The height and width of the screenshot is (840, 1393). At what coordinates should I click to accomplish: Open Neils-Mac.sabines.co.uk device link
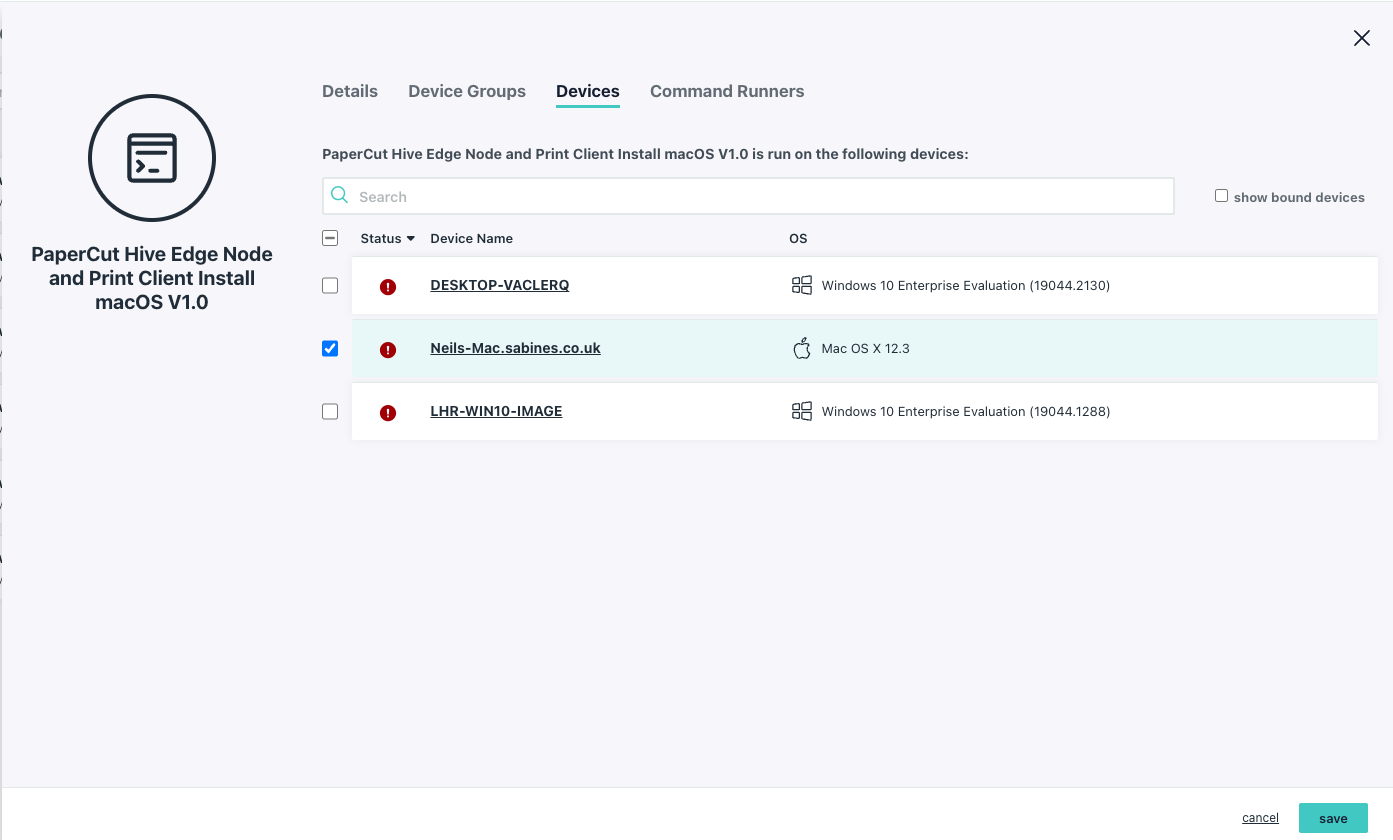tap(515, 348)
